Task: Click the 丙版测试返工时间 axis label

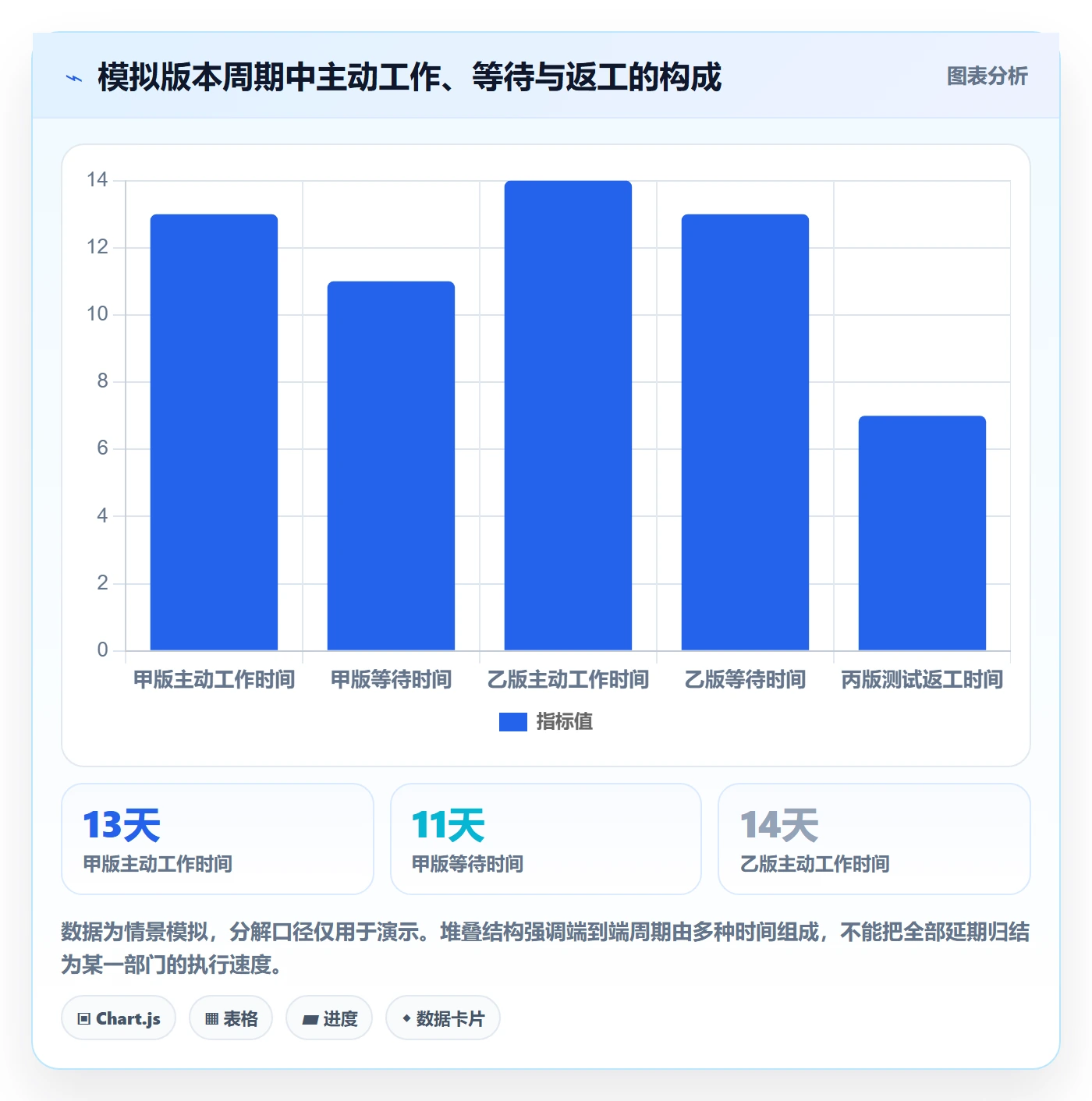Action: [x=922, y=680]
